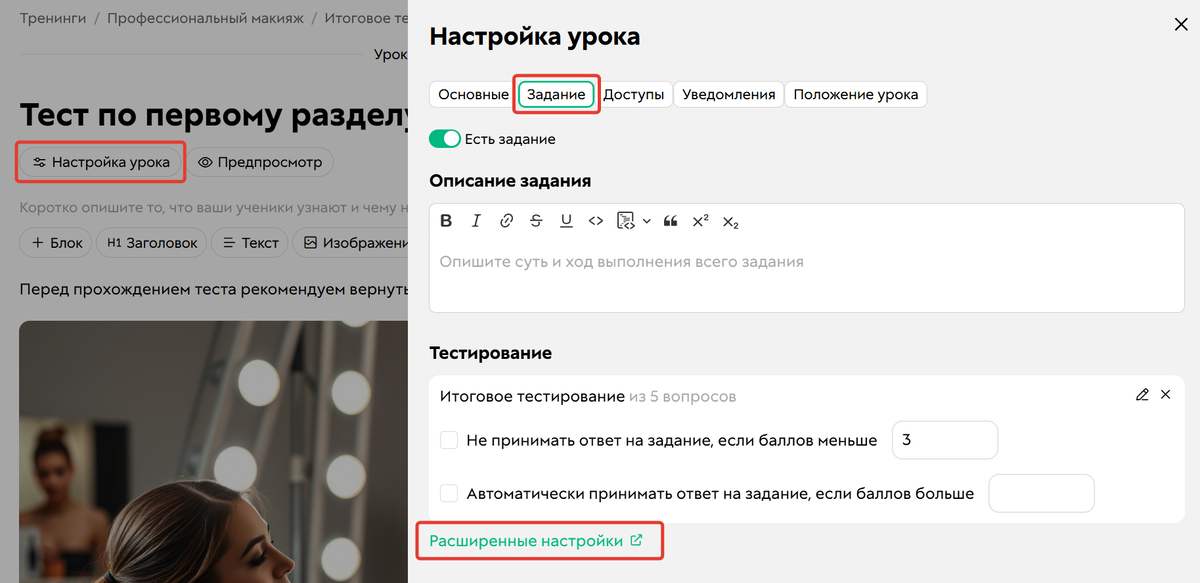The image size is (1200, 583).
Task: Open Профессиональный макияж breadcrumb
Action: pos(204,18)
